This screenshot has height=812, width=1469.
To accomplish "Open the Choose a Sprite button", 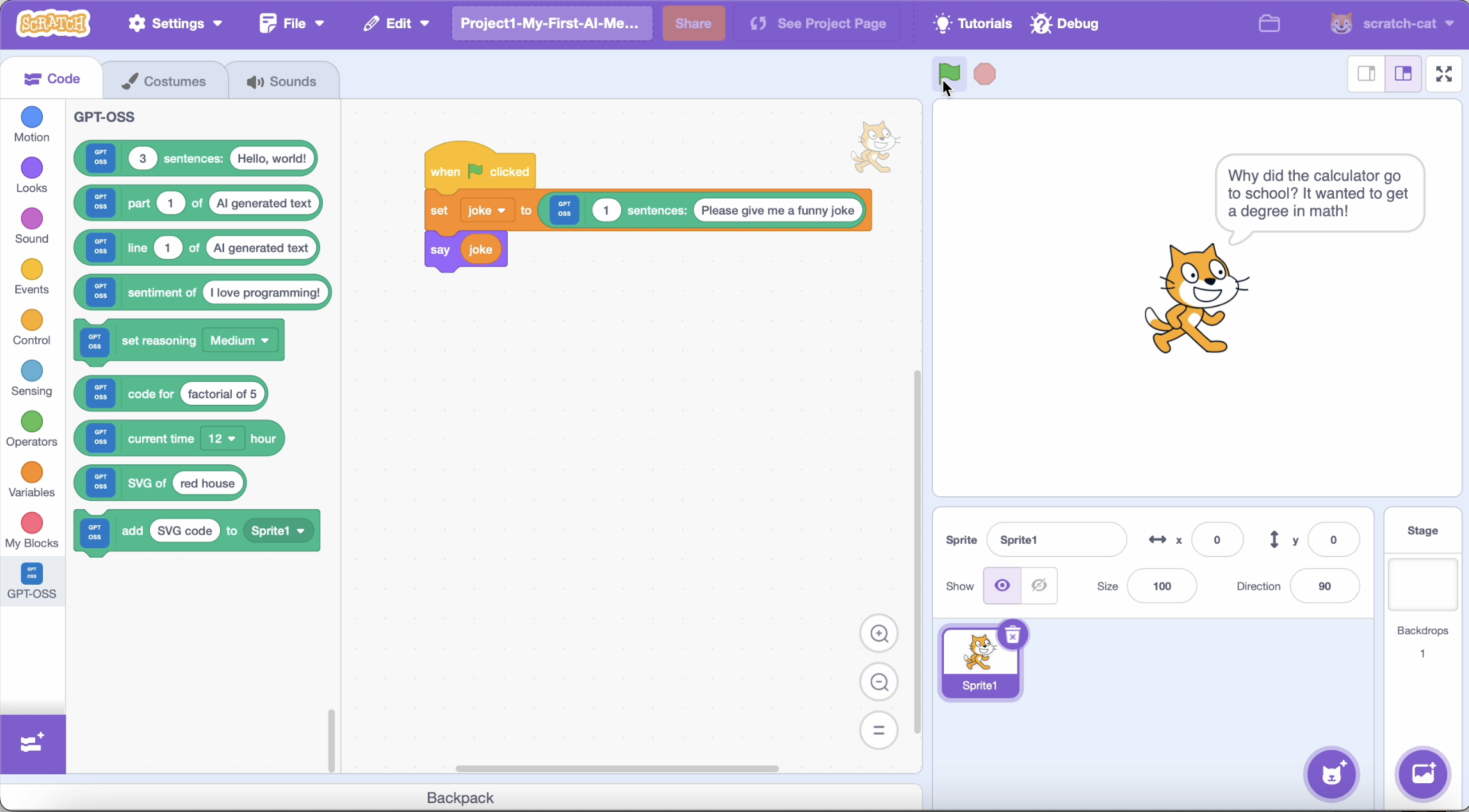I will click(1332, 774).
